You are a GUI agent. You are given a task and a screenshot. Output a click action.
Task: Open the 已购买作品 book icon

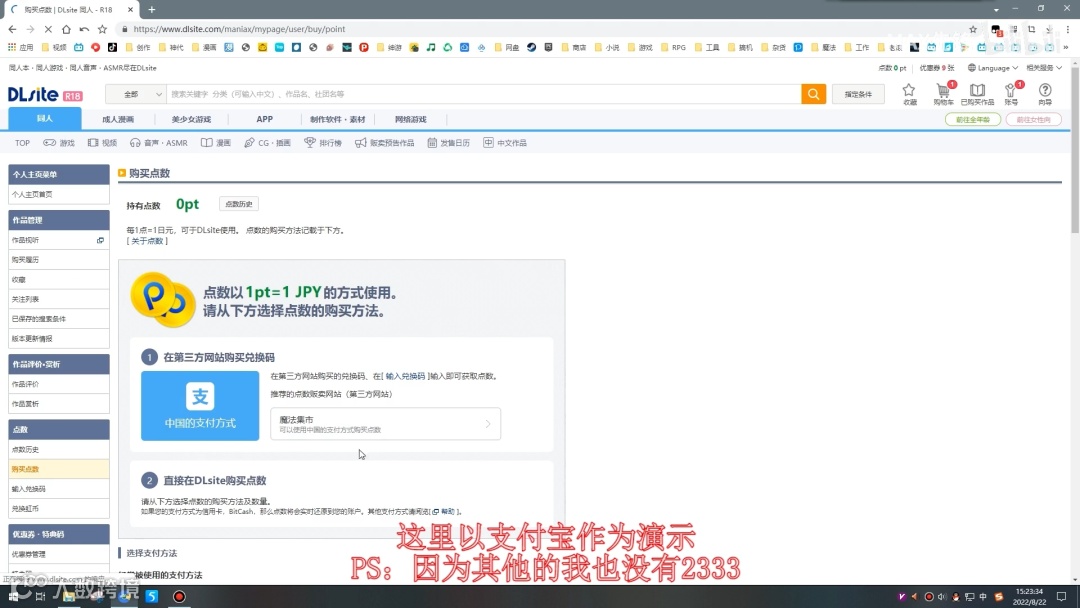977,94
